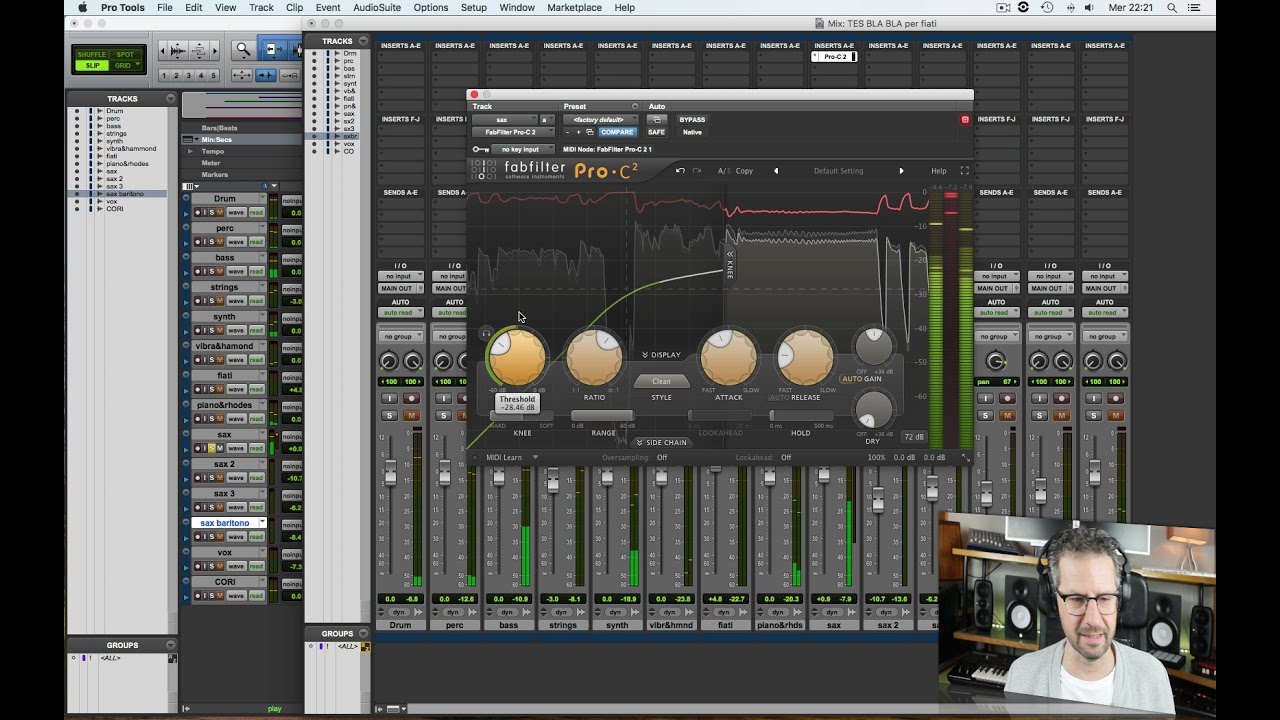Screen dimensions: 1280x720
Task: Click the KNEE slider in Pro-C 2
Action: (522, 416)
